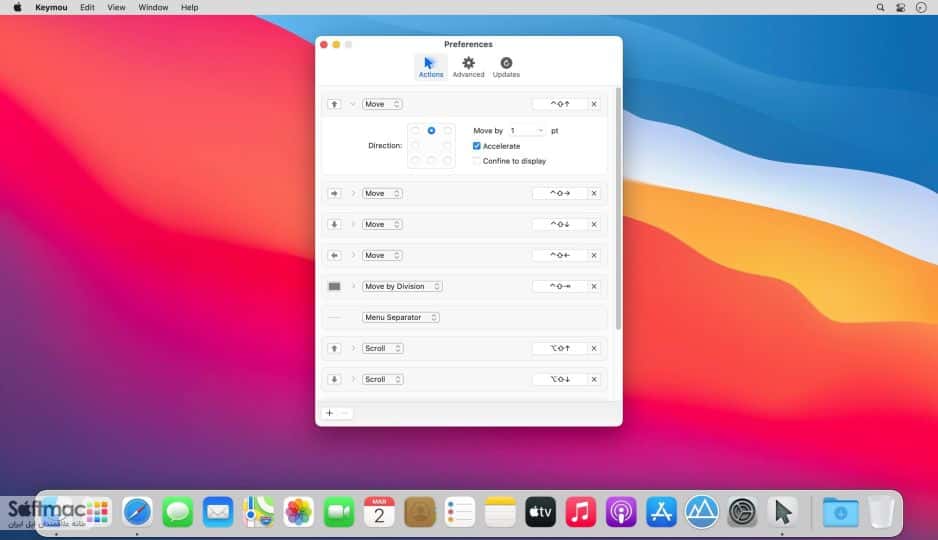Open the View menu
The height and width of the screenshot is (540, 938).
pos(116,8)
